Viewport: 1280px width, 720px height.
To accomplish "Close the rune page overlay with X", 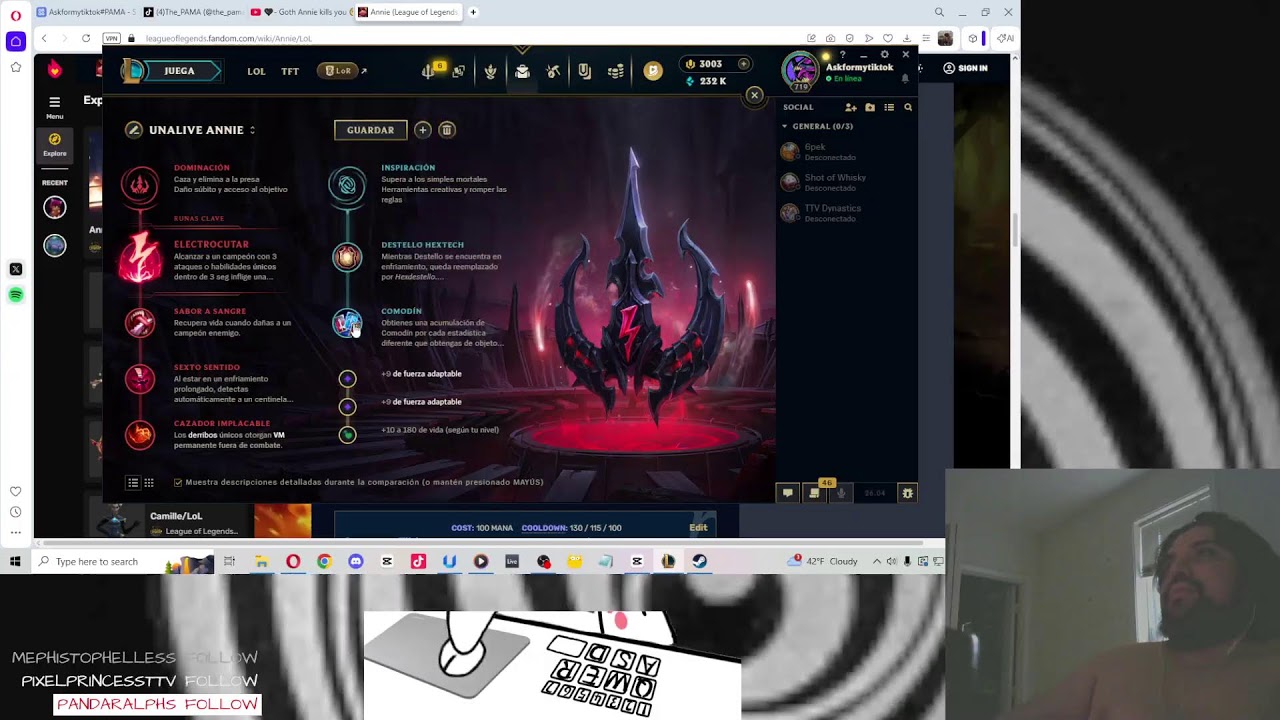I will click(x=755, y=95).
